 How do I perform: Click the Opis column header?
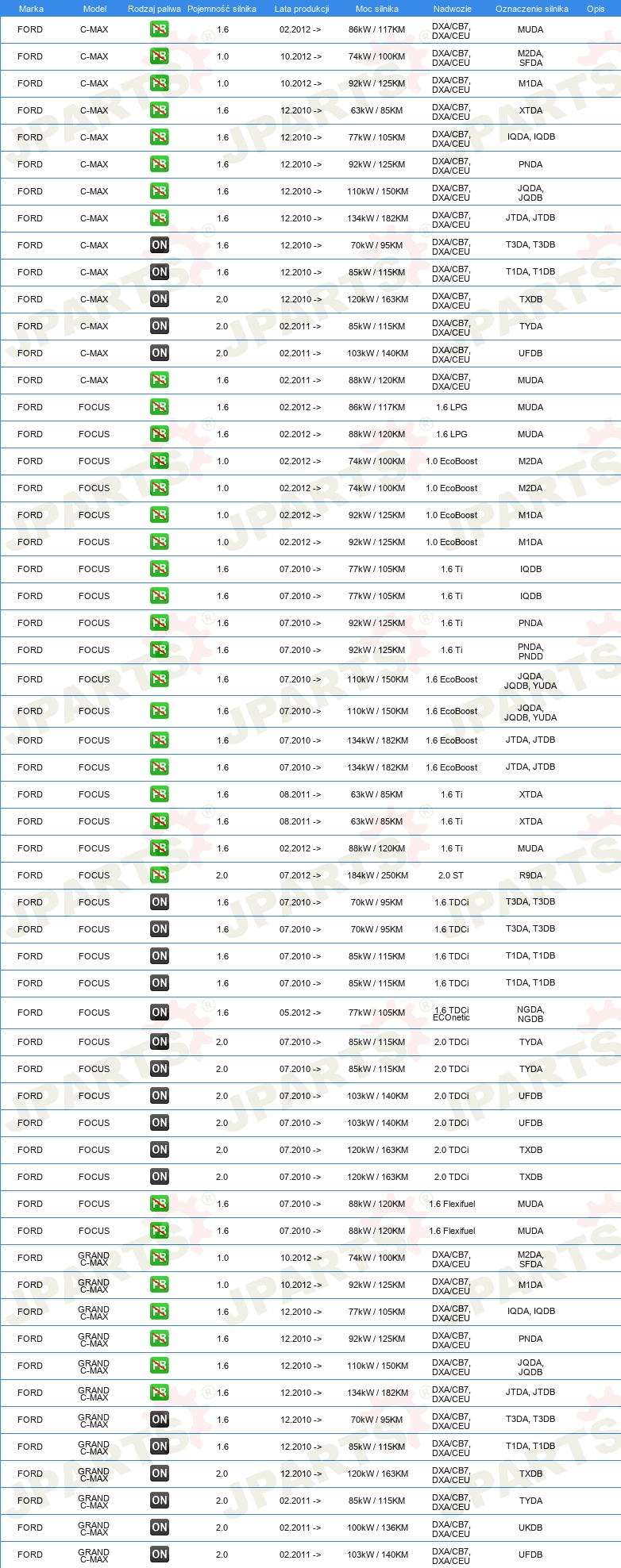(x=596, y=9)
